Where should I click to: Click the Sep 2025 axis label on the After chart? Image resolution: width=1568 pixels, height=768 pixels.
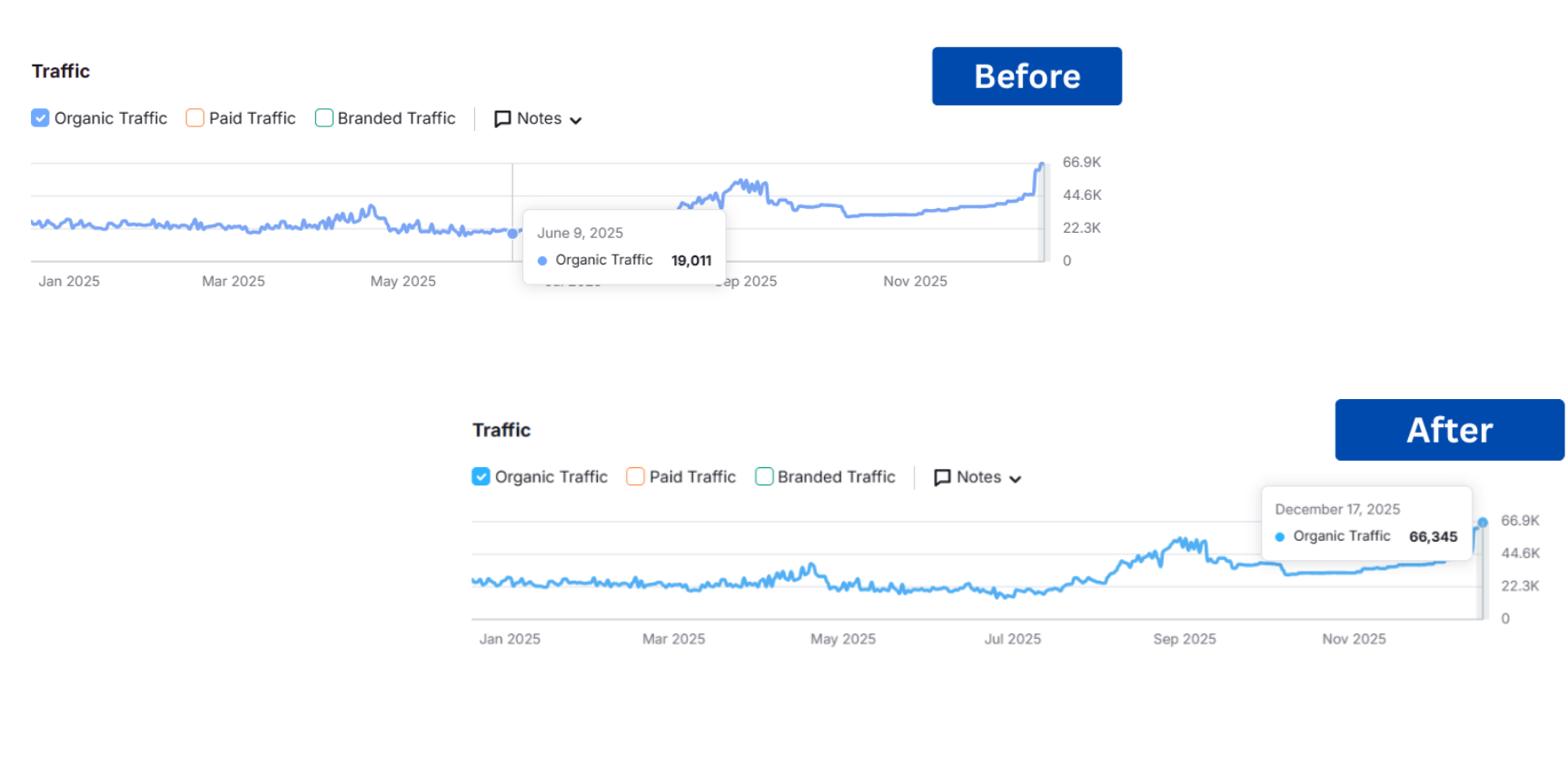tap(1184, 639)
